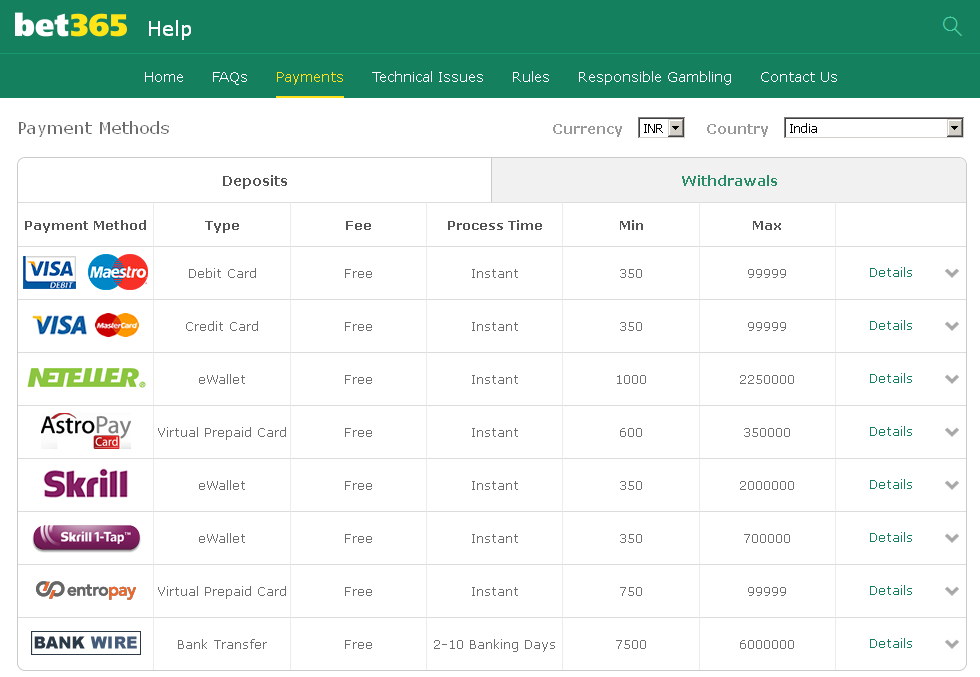Image resolution: width=980 pixels, height=677 pixels.
Task: Click the Neteller logo
Action: [x=86, y=378]
